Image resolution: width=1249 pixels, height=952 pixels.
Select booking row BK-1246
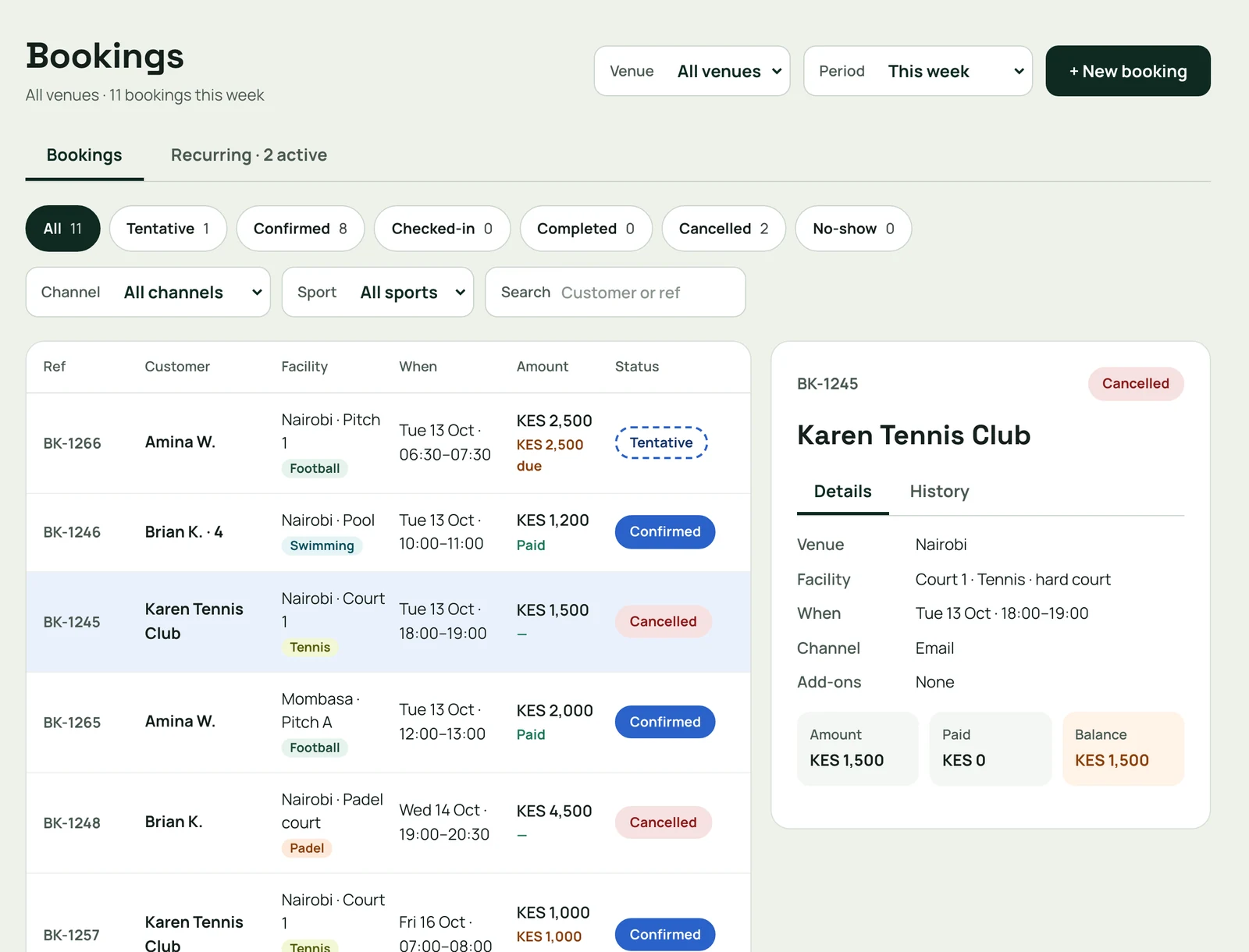[388, 532]
